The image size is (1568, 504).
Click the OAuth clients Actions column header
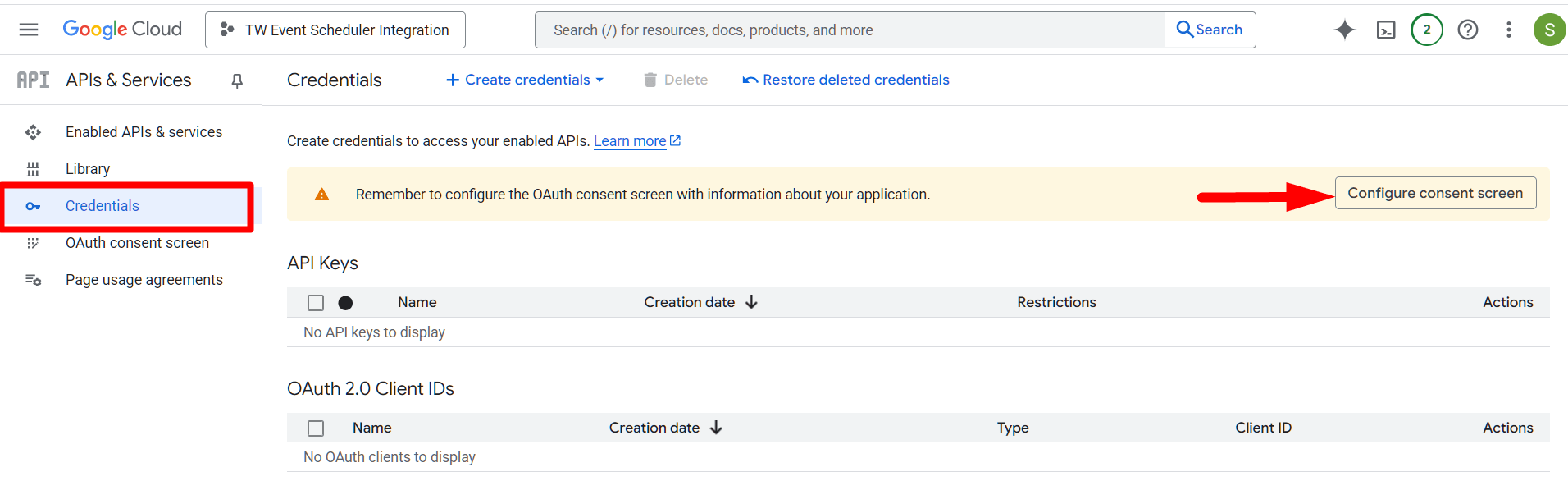coord(1507,428)
